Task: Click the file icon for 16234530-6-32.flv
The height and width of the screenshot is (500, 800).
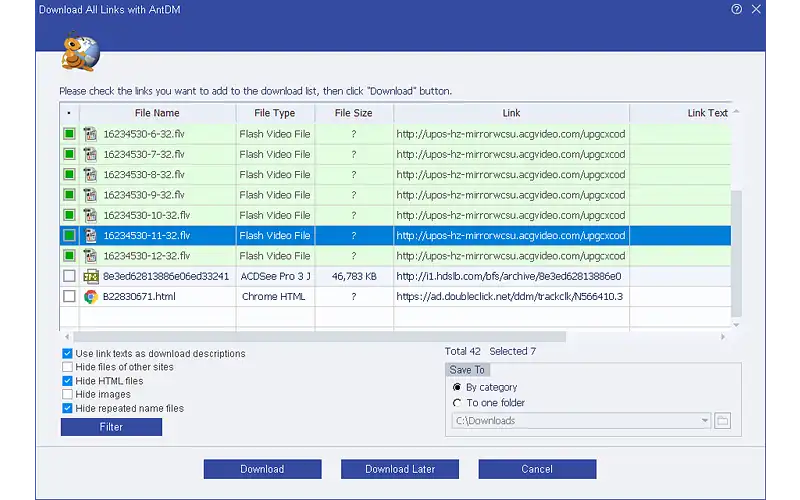Action: pyautogui.click(x=90, y=134)
